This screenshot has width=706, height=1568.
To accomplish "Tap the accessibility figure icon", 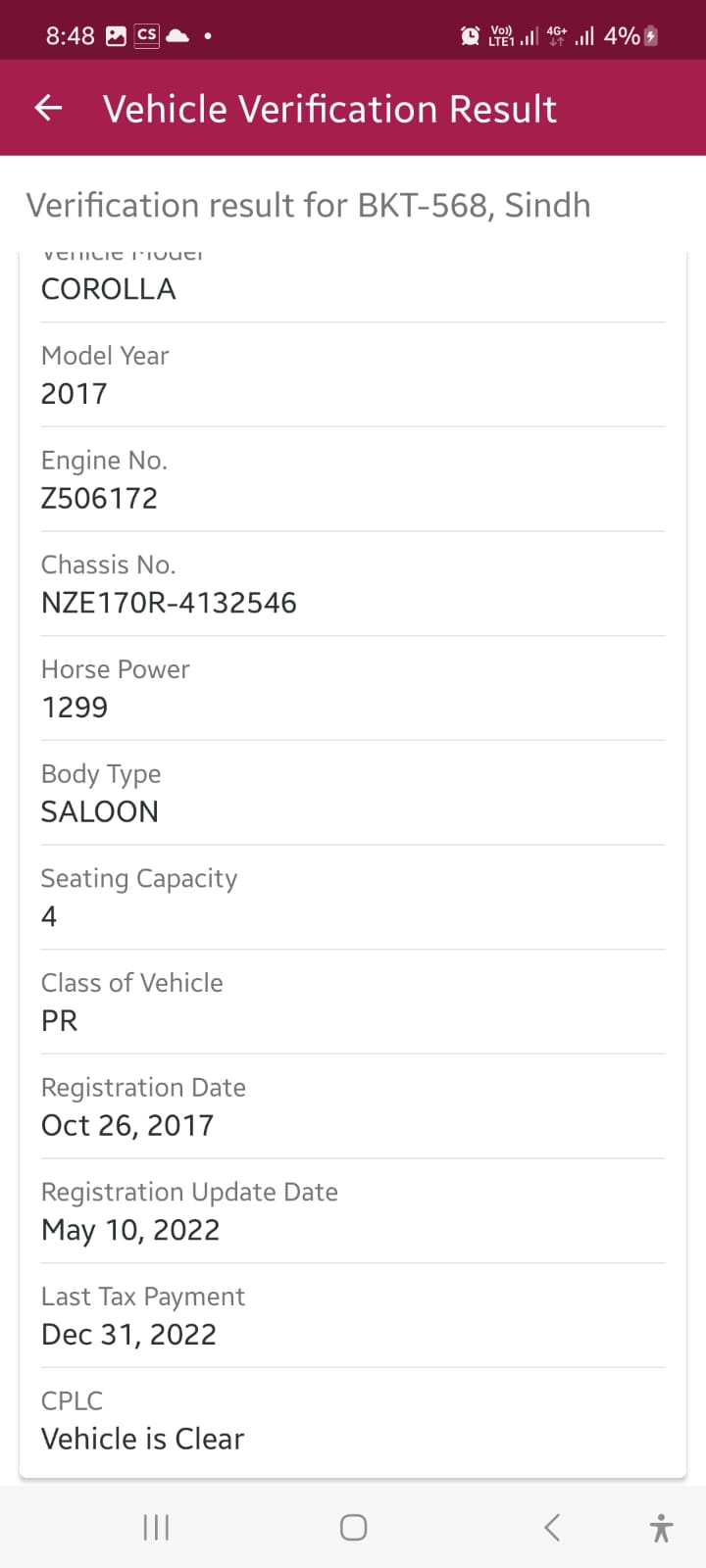I will click(661, 1527).
